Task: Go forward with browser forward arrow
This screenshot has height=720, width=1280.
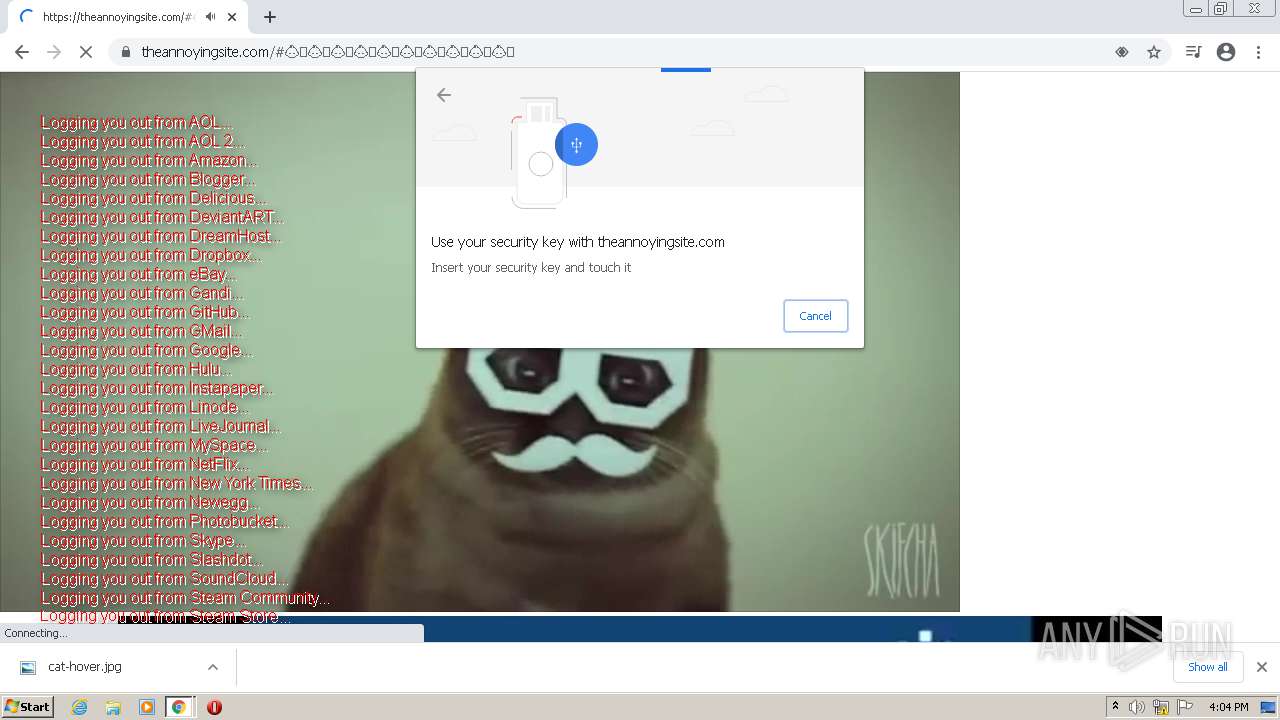Action: click(54, 52)
